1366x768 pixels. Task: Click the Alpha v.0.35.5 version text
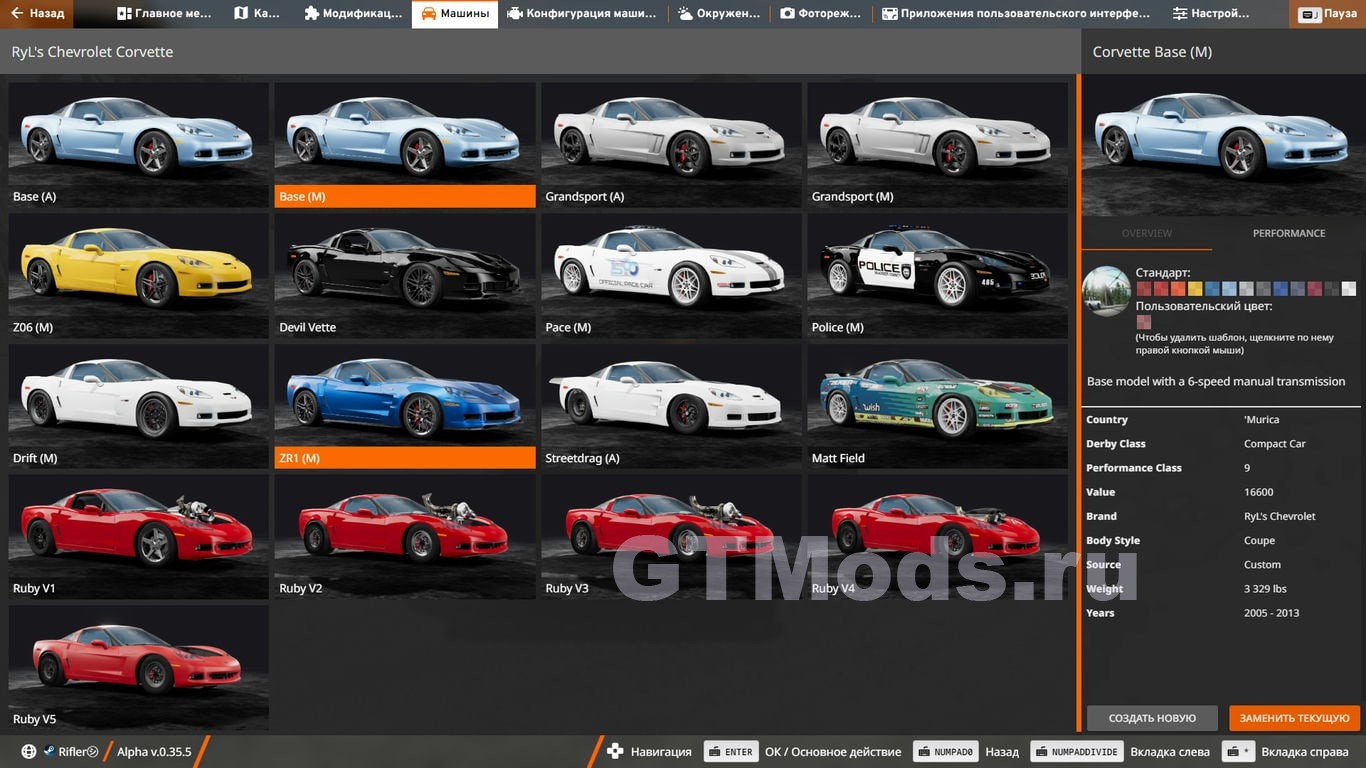pyautogui.click(x=154, y=752)
